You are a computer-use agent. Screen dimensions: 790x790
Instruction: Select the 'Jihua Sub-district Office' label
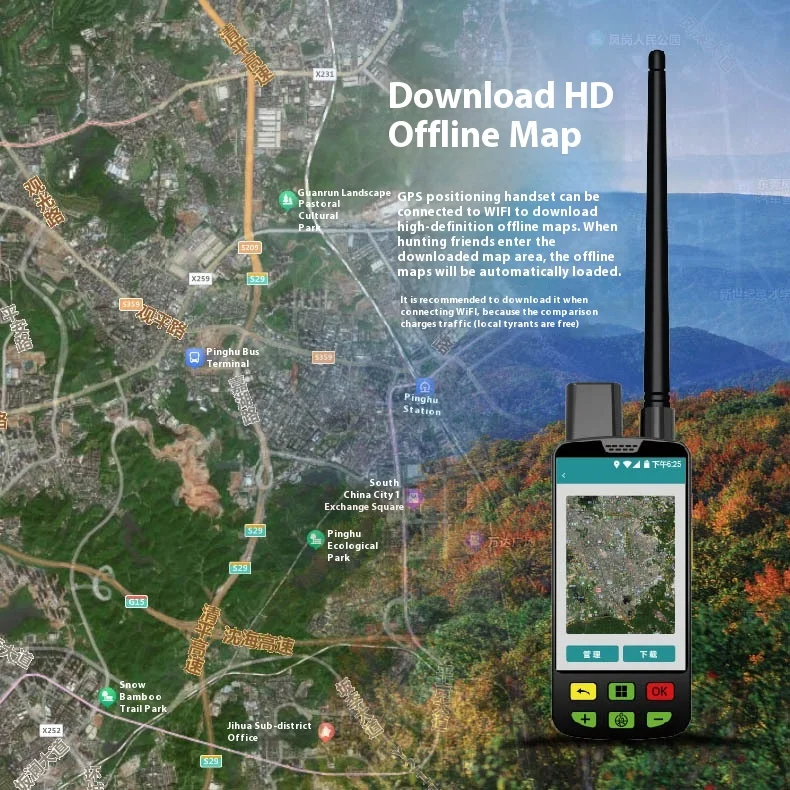[x=269, y=732]
